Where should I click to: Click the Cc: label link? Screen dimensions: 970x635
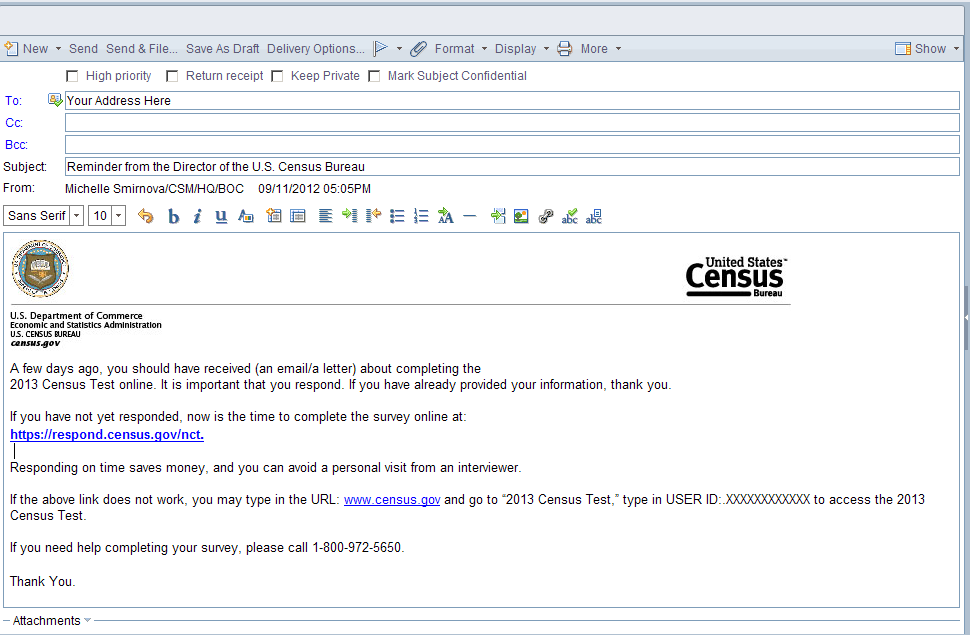pos(14,123)
